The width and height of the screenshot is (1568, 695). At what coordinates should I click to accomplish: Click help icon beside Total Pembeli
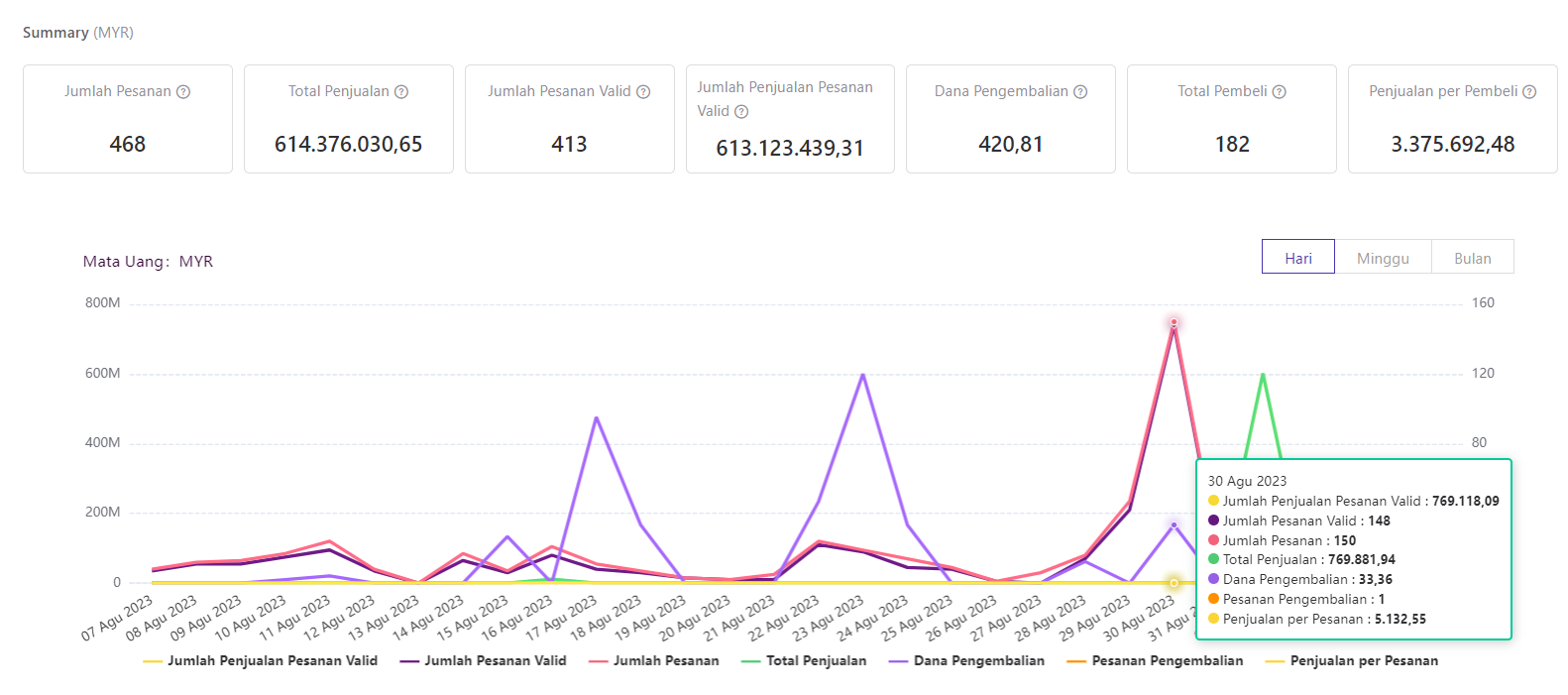1280,92
